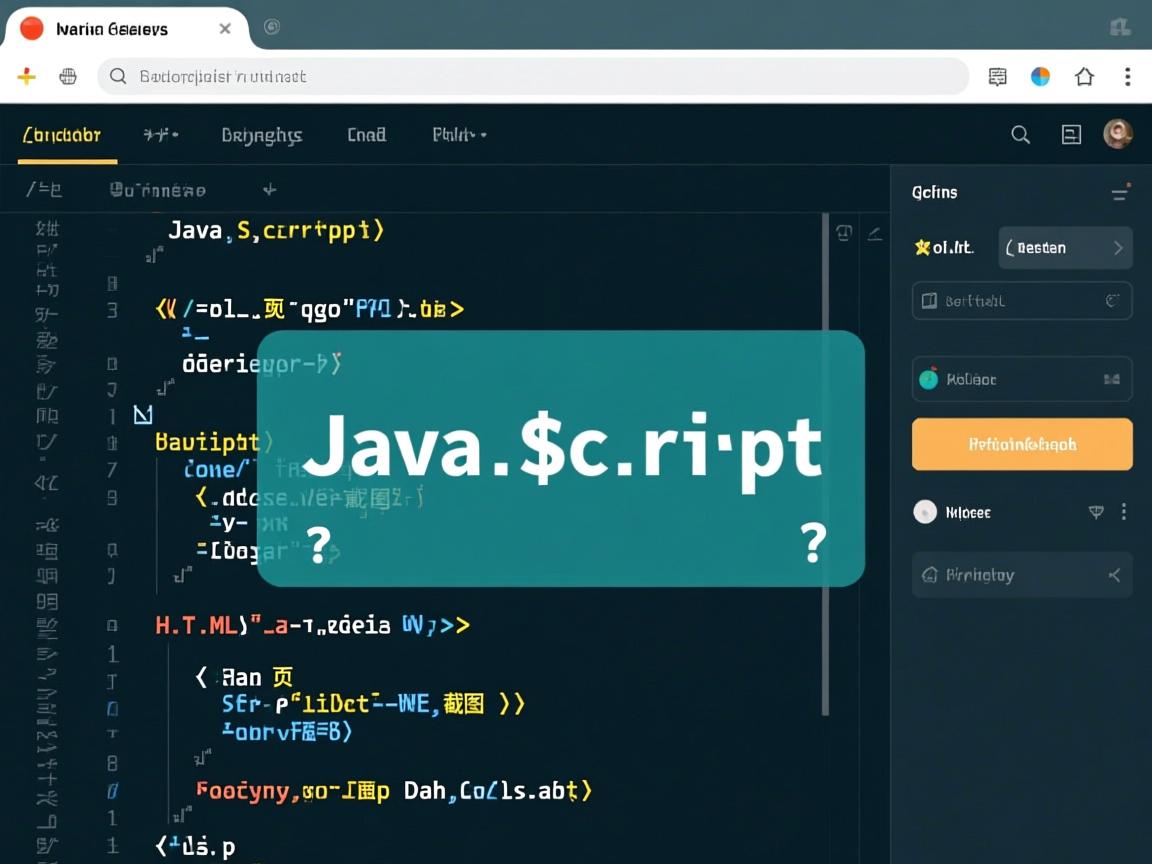The width and height of the screenshot is (1152, 864).
Task: Toggle the white circle next to Nlpoee
Action: pyautogui.click(x=925, y=512)
